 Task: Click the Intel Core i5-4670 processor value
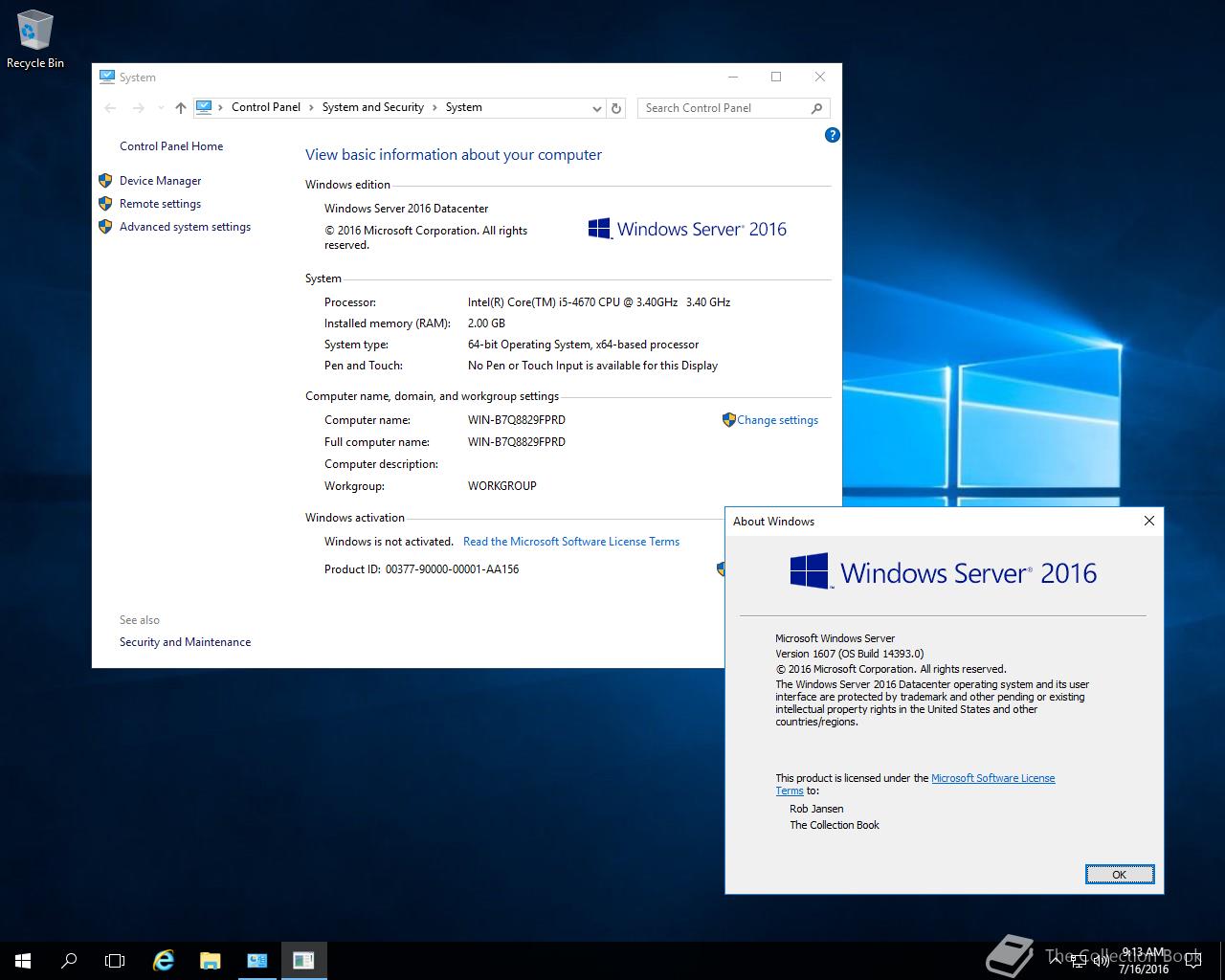(599, 301)
